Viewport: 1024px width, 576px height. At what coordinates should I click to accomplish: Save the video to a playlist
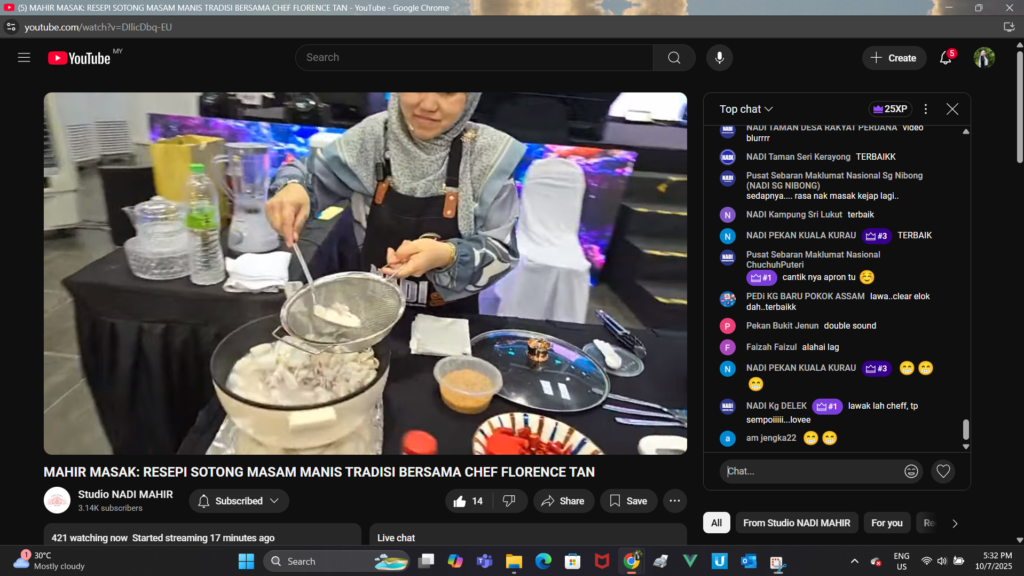(x=628, y=501)
